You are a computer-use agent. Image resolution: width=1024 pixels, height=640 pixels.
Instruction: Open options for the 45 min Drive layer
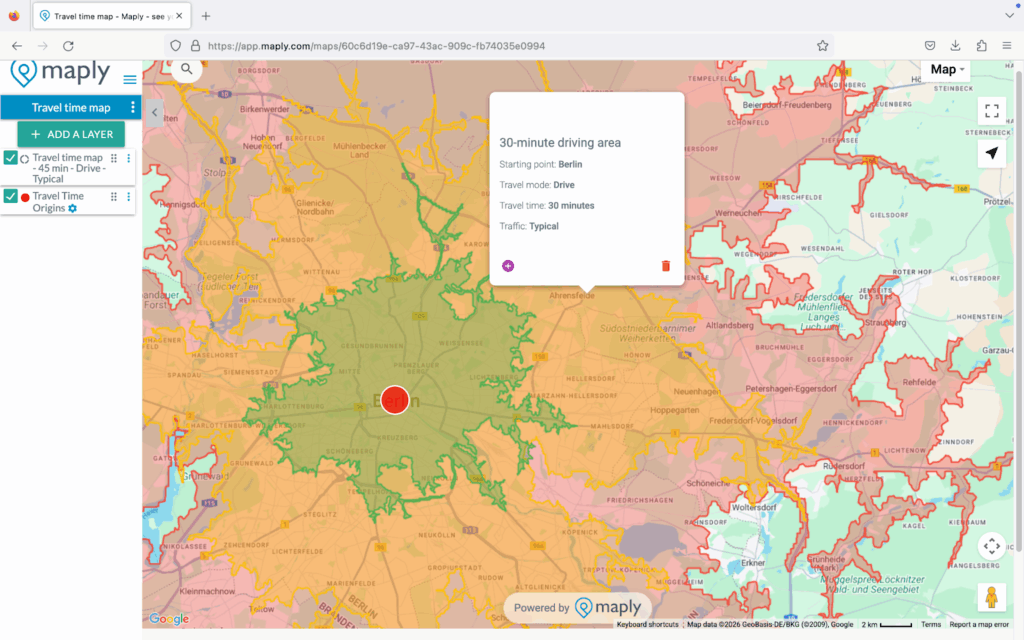coord(129,158)
